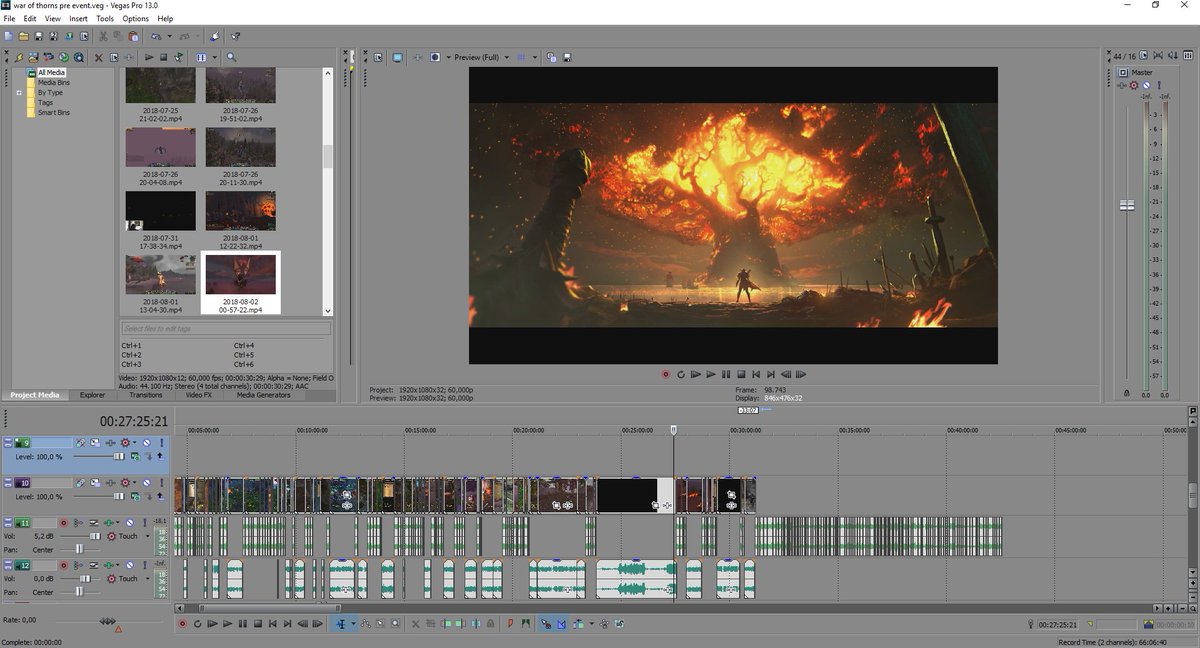Image resolution: width=1200 pixels, height=648 pixels.
Task: Click video track 10 level slider handle
Action: click(x=119, y=496)
